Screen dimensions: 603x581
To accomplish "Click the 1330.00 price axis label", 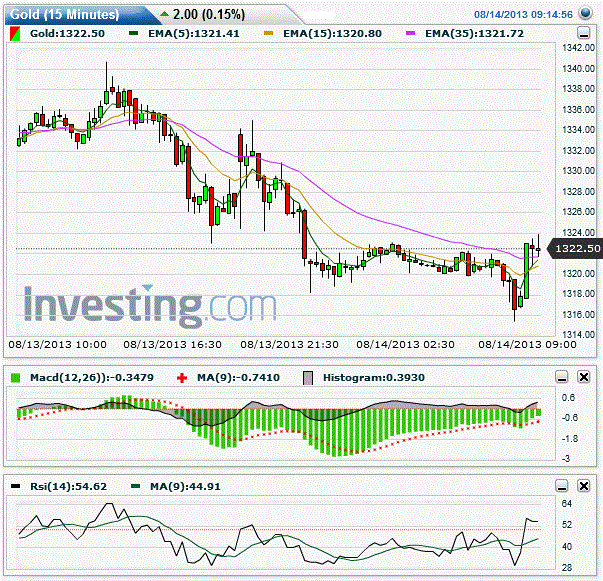I will [x=578, y=170].
